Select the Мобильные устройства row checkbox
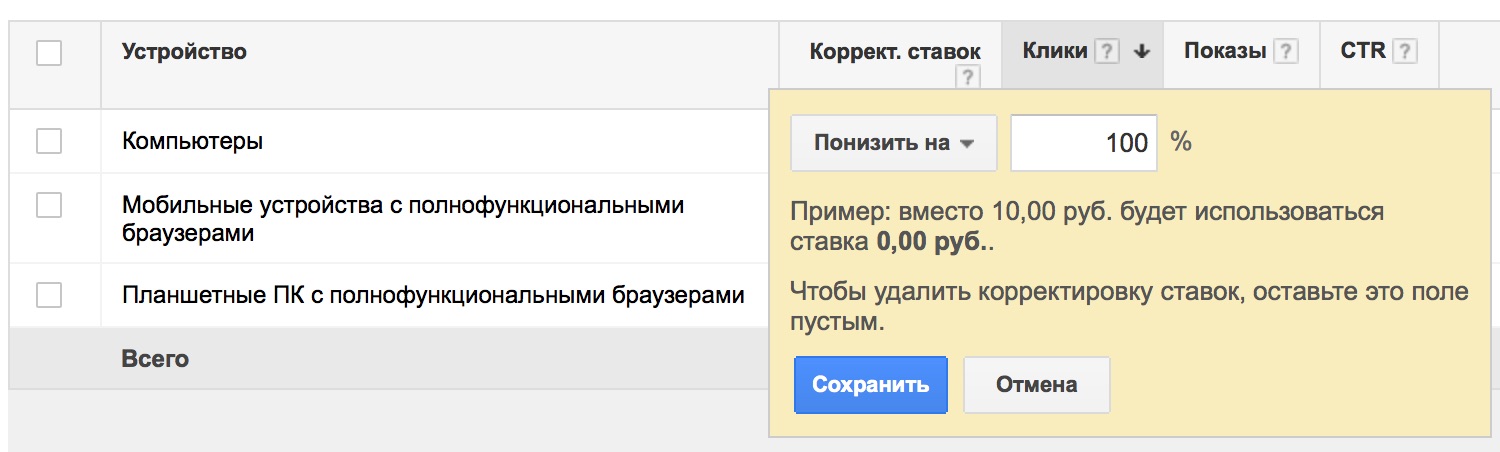Viewport: 1500px width, 452px height. coord(49,205)
